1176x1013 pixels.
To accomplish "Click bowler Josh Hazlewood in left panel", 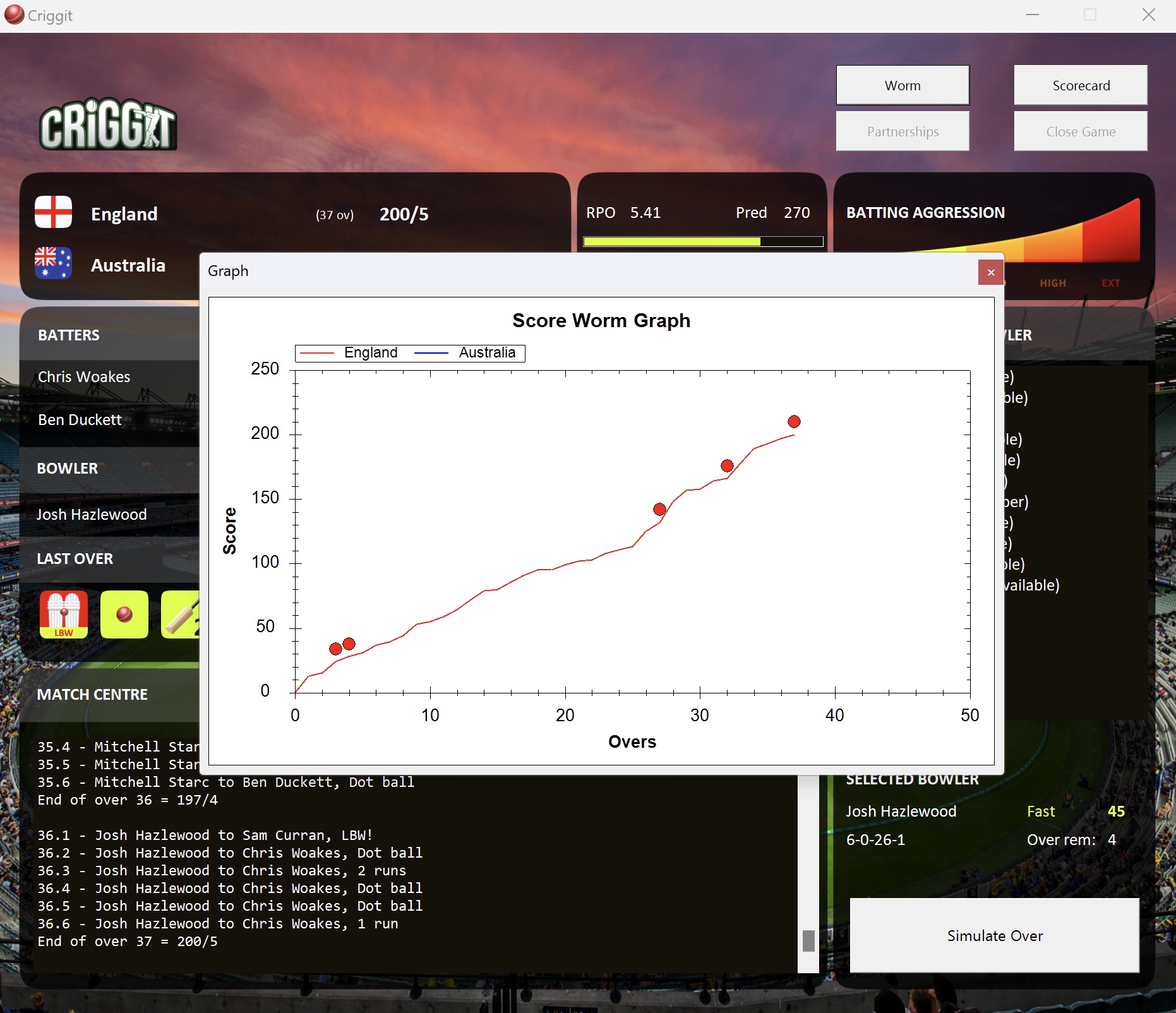I will [92, 515].
